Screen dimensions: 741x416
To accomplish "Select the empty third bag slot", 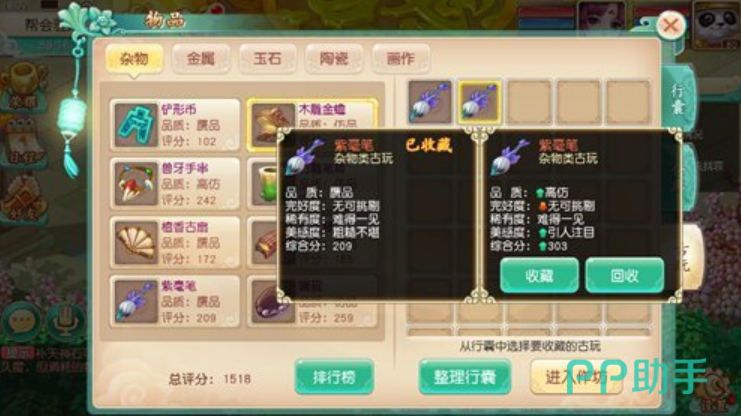I will (x=529, y=102).
